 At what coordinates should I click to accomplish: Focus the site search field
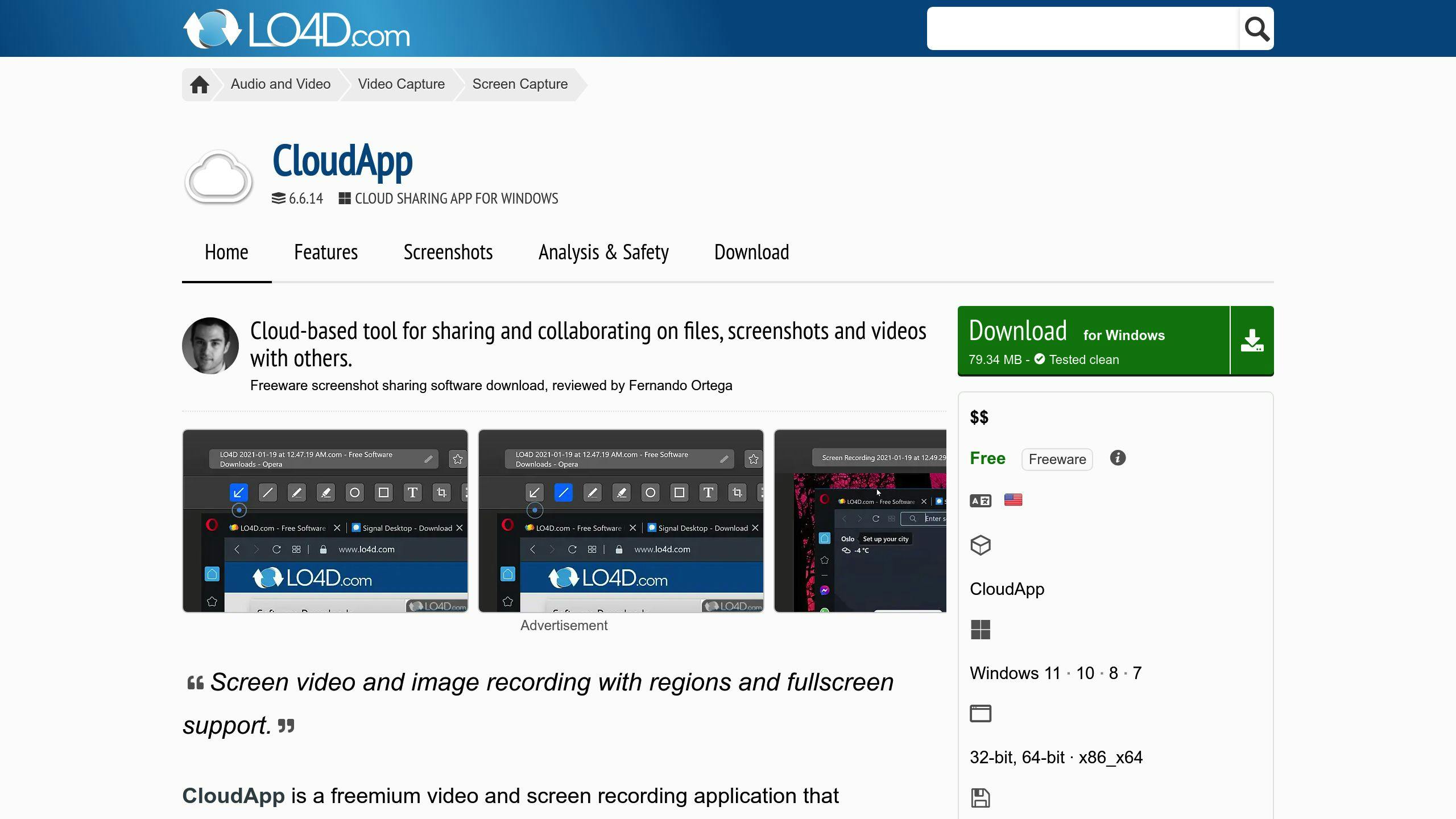pyautogui.click(x=1083, y=28)
